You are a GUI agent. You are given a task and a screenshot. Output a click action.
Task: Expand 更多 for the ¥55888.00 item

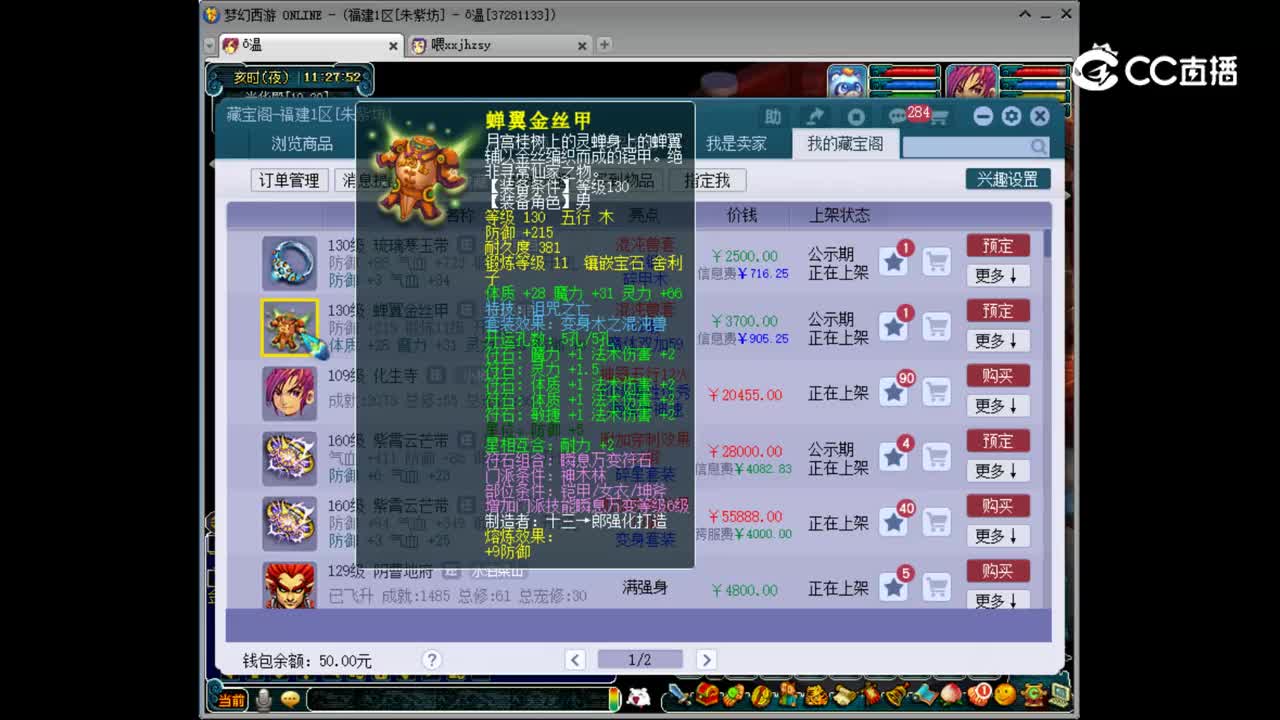point(998,536)
